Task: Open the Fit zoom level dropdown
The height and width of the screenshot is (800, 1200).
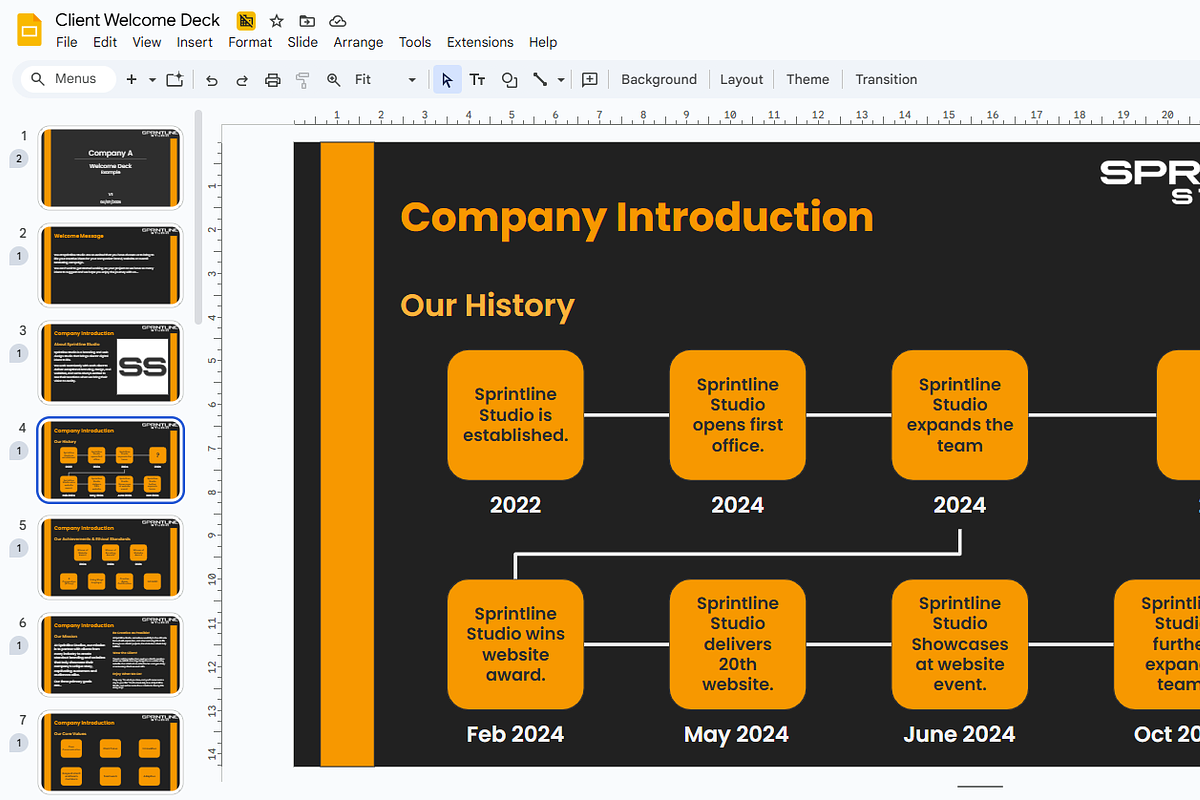Action: coord(385,80)
